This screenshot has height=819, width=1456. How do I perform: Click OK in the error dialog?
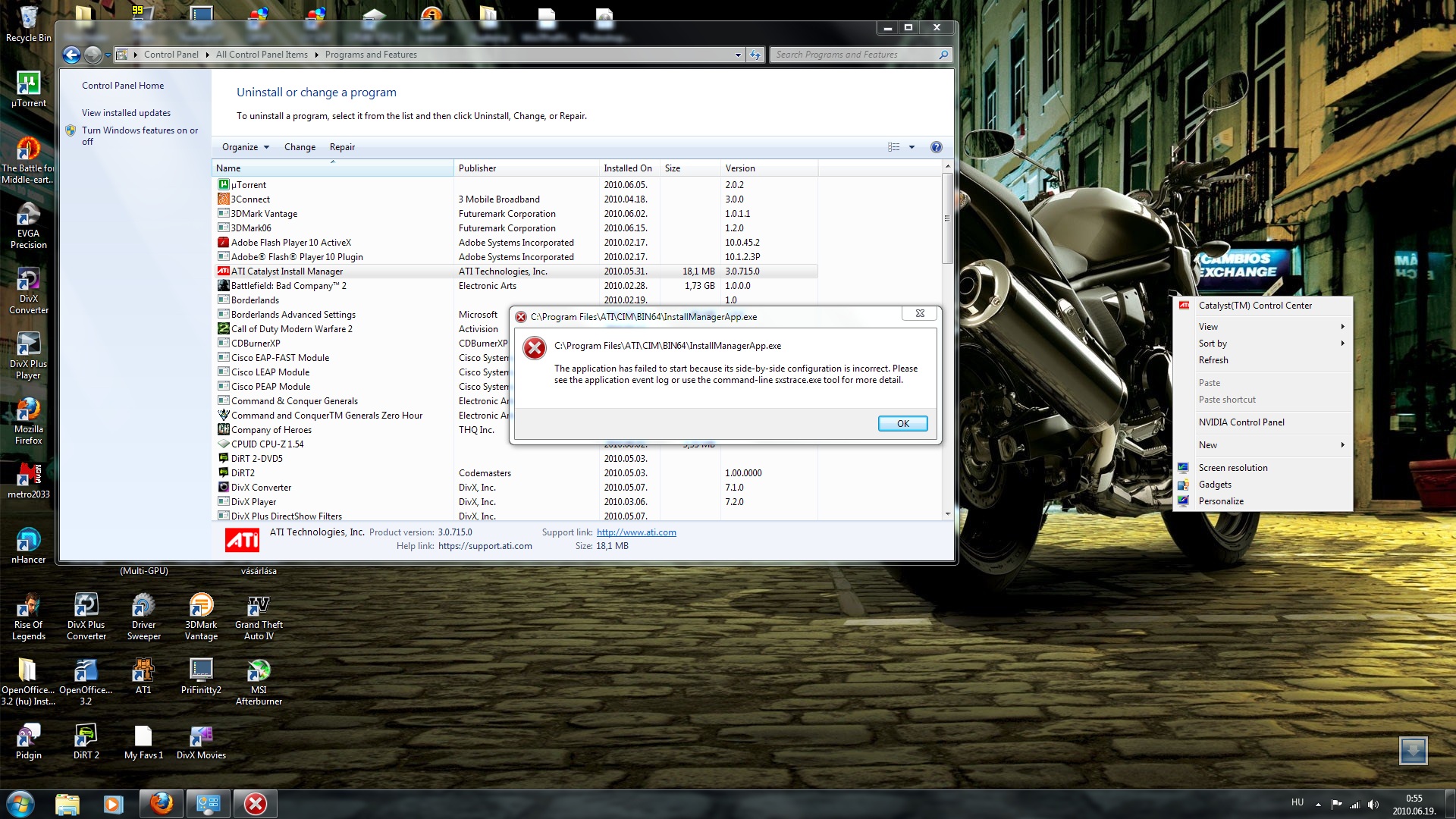click(902, 424)
